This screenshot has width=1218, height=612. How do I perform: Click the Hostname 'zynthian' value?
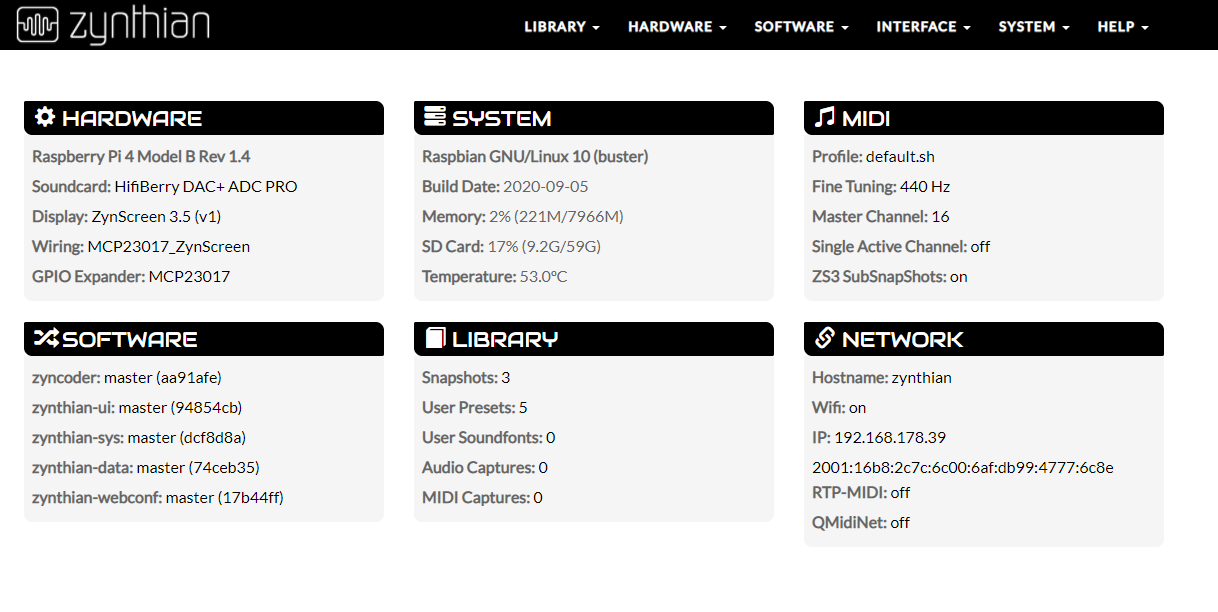click(x=922, y=377)
